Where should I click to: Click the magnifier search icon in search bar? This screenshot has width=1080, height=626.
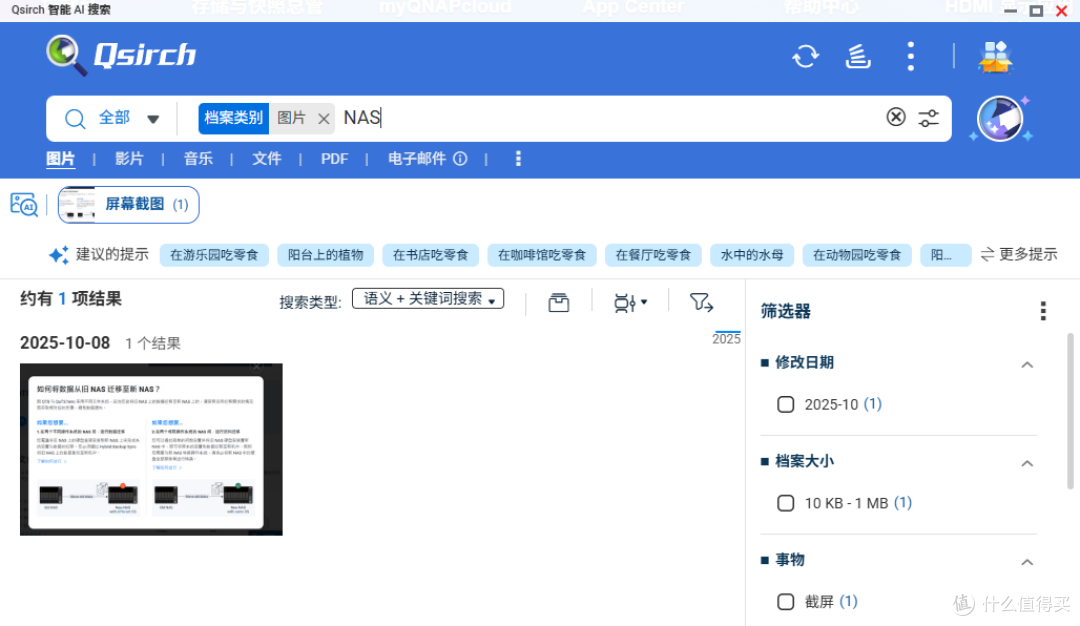[x=75, y=118]
